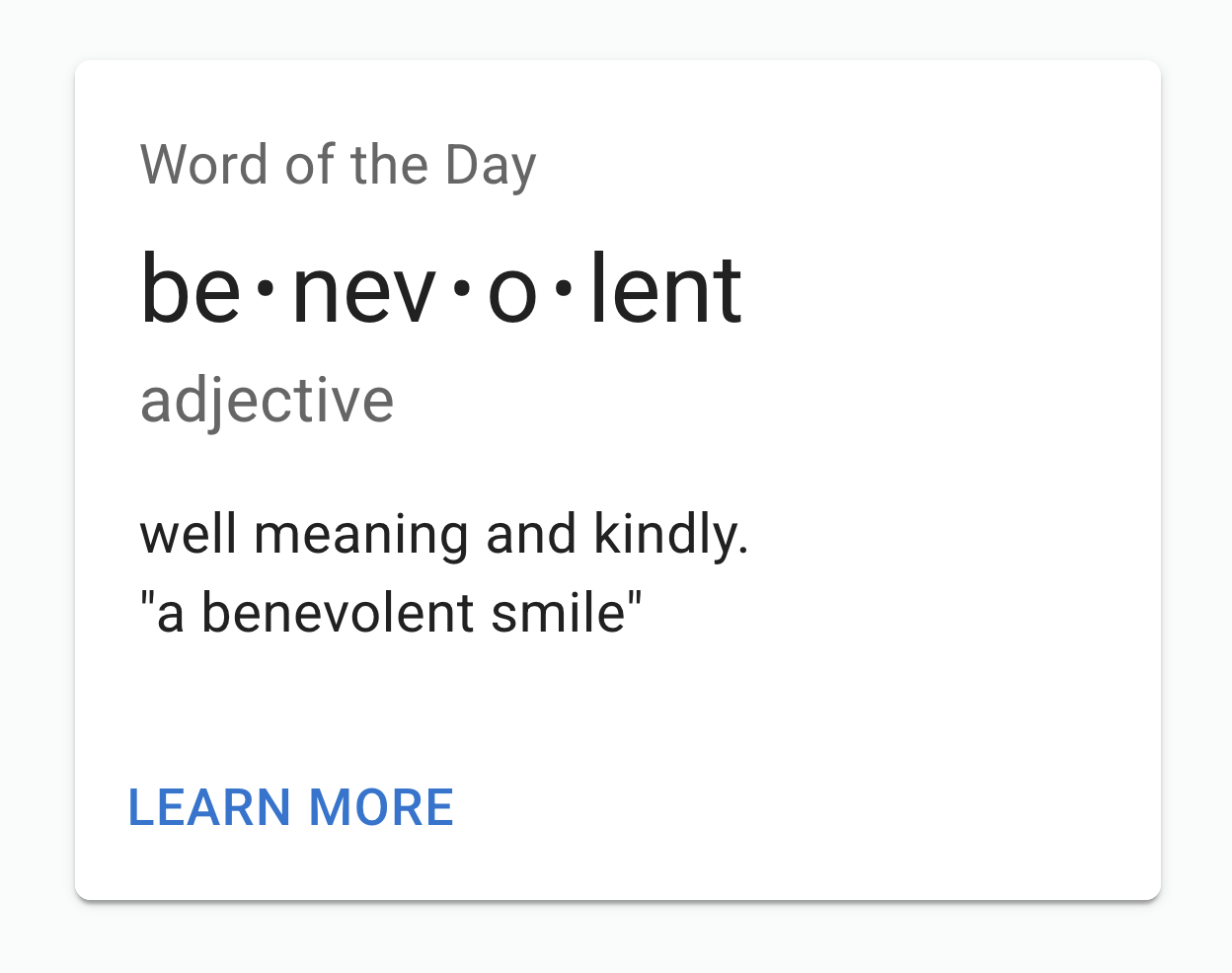Click the definition "well meaning and kindly."

pos(444,535)
